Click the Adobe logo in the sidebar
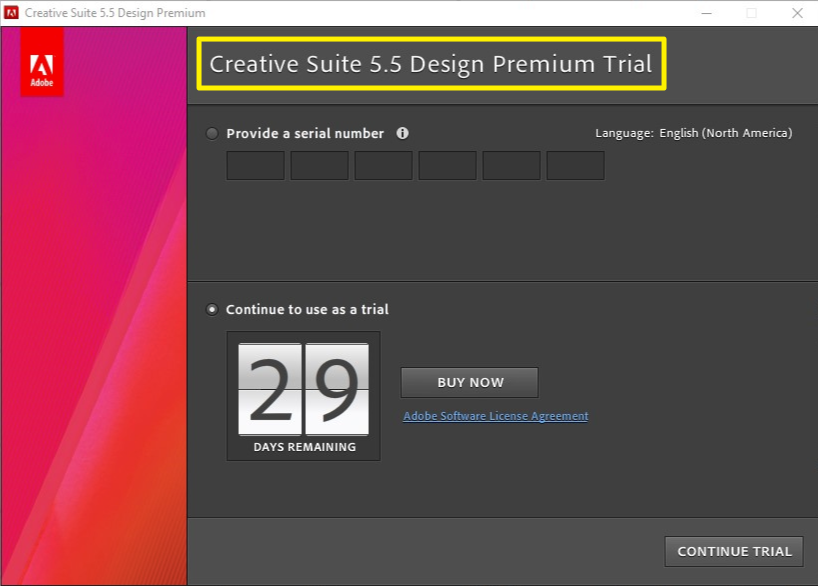The width and height of the screenshot is (818, 586). pos(42,62)
